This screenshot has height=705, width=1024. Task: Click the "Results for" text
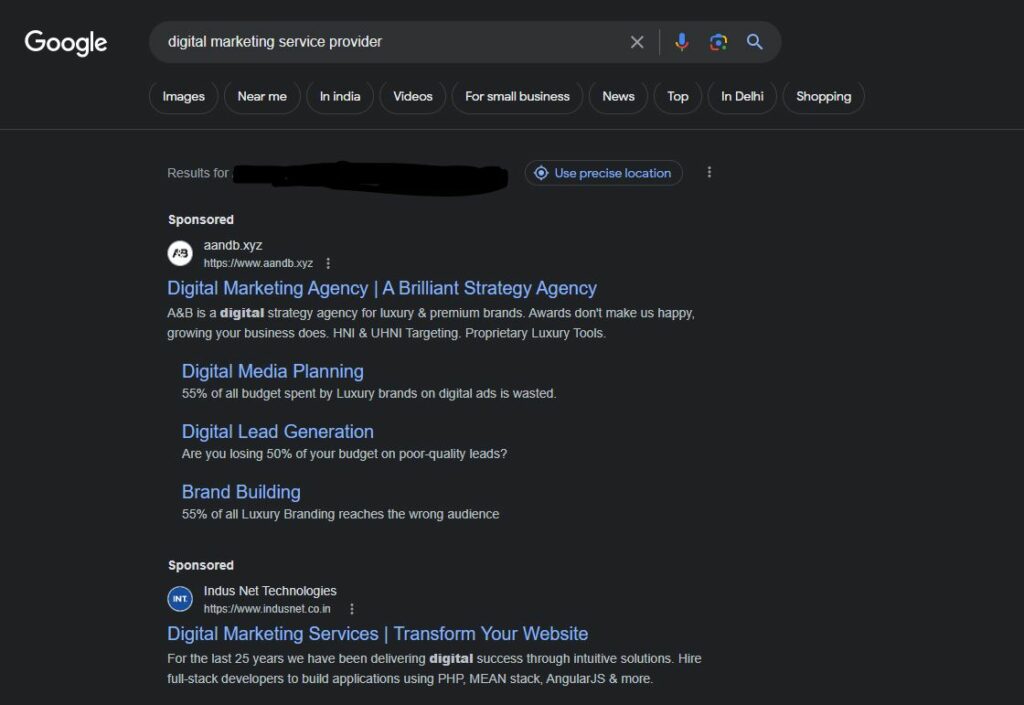pyautogui.click(x=198, y=173)
